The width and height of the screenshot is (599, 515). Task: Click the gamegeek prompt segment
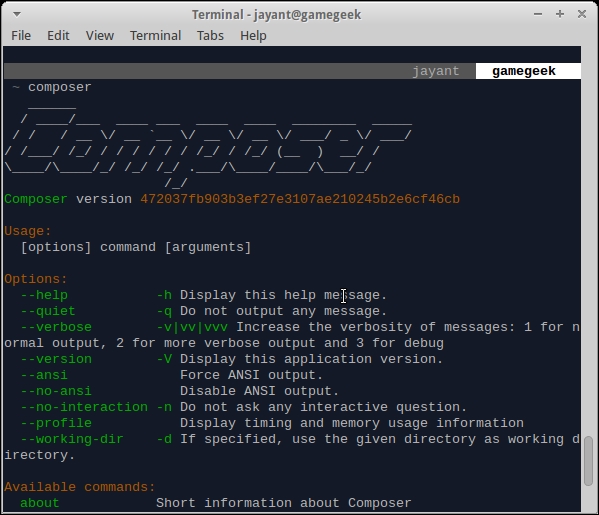click(x=524, y=71)
